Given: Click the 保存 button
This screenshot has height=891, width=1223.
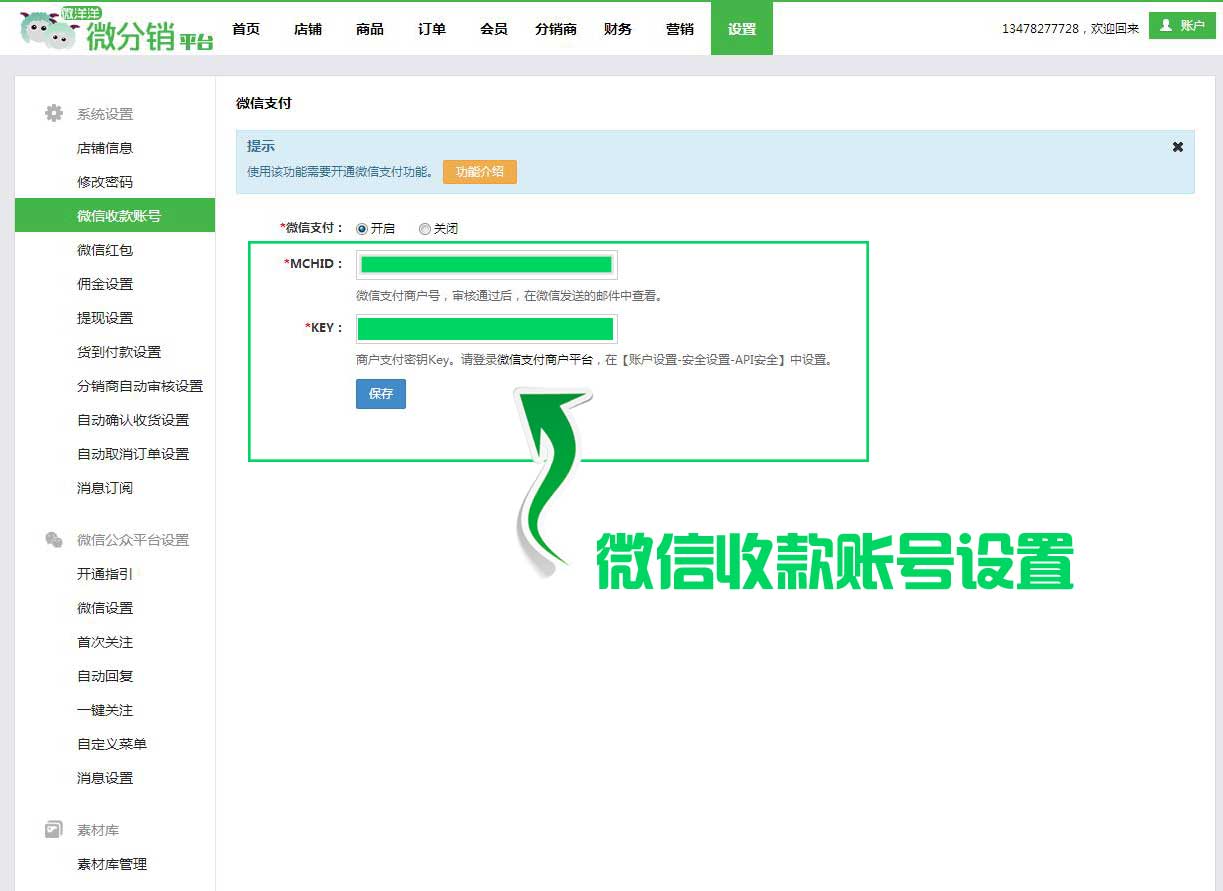Looking at the screenshot, I should point(381,394).
